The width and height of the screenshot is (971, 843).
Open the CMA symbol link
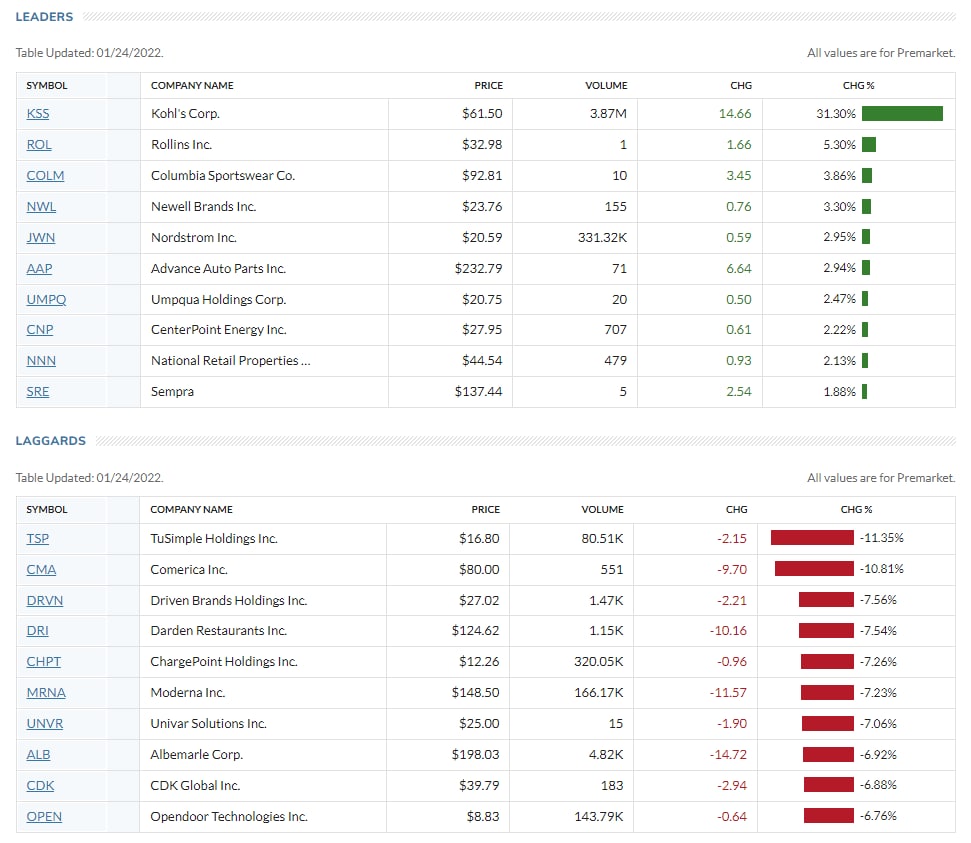[x=41, y=570]
